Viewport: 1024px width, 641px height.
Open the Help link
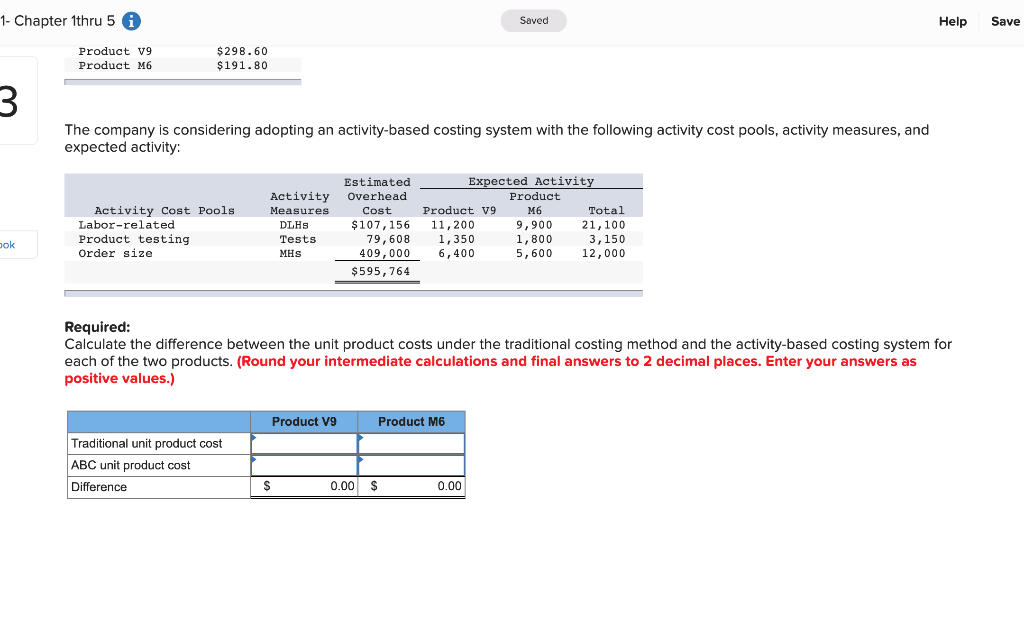[x=952, y=22]
